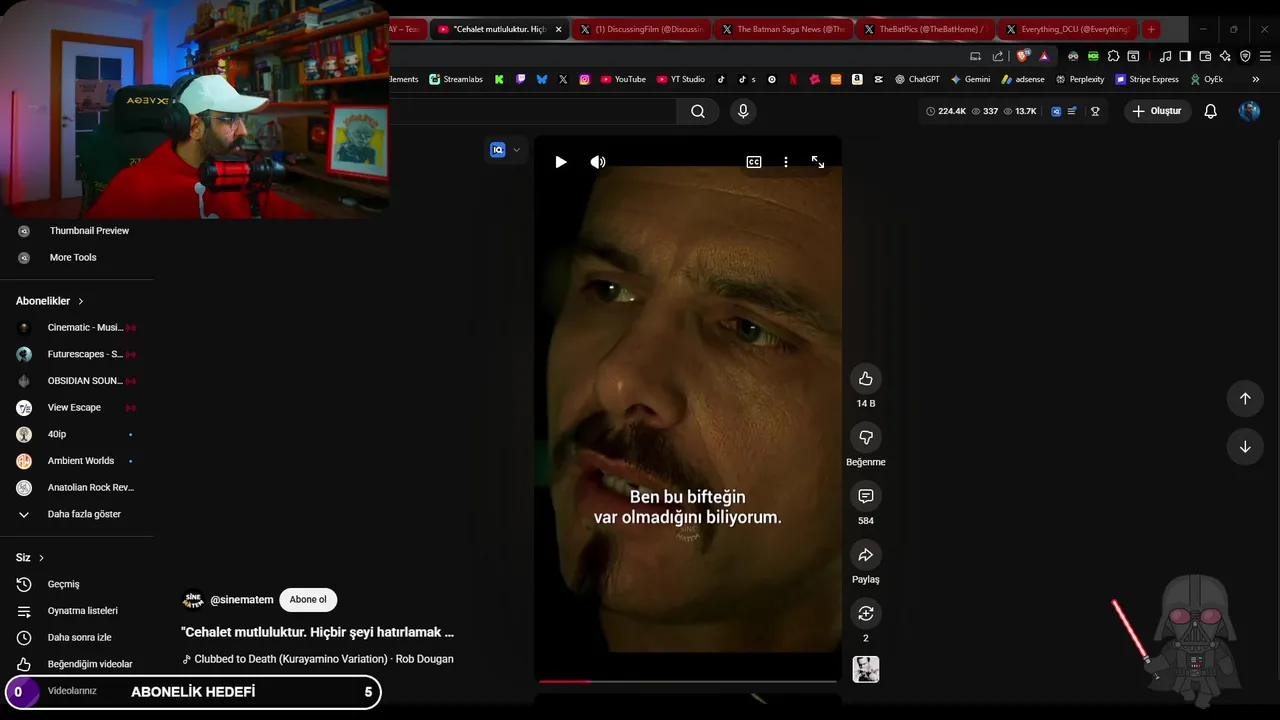Expand the Abonelikler section chevron
Viewport: 1280px width, 720px height.
(81, 301)
